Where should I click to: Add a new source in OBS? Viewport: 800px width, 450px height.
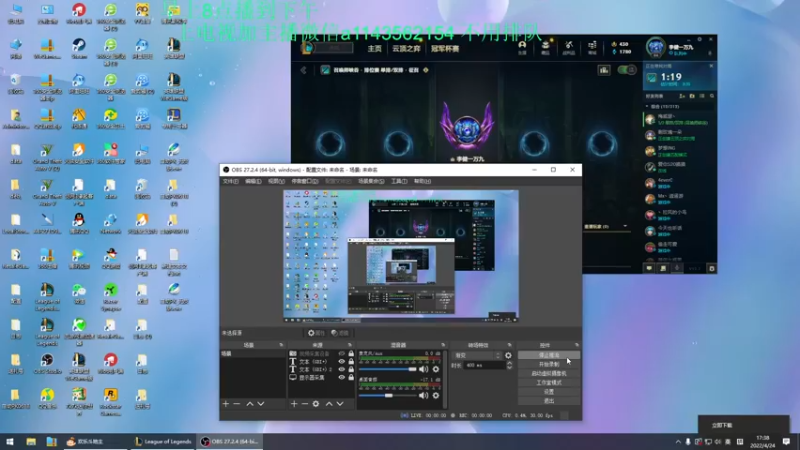point(293,404)
